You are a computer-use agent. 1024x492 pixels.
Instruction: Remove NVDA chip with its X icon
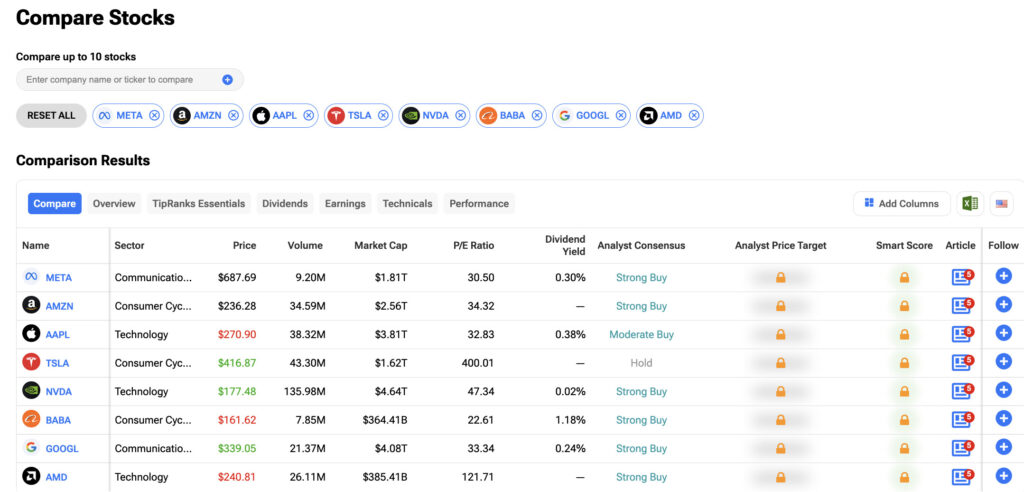click(x=460, y=116)
